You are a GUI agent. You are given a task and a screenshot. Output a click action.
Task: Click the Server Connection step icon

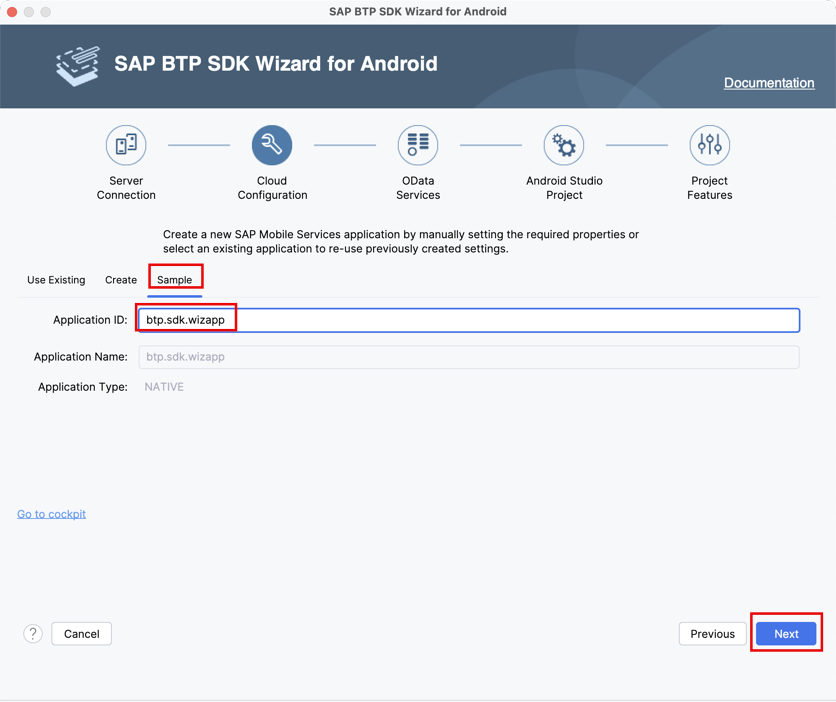tap(126, 145)
